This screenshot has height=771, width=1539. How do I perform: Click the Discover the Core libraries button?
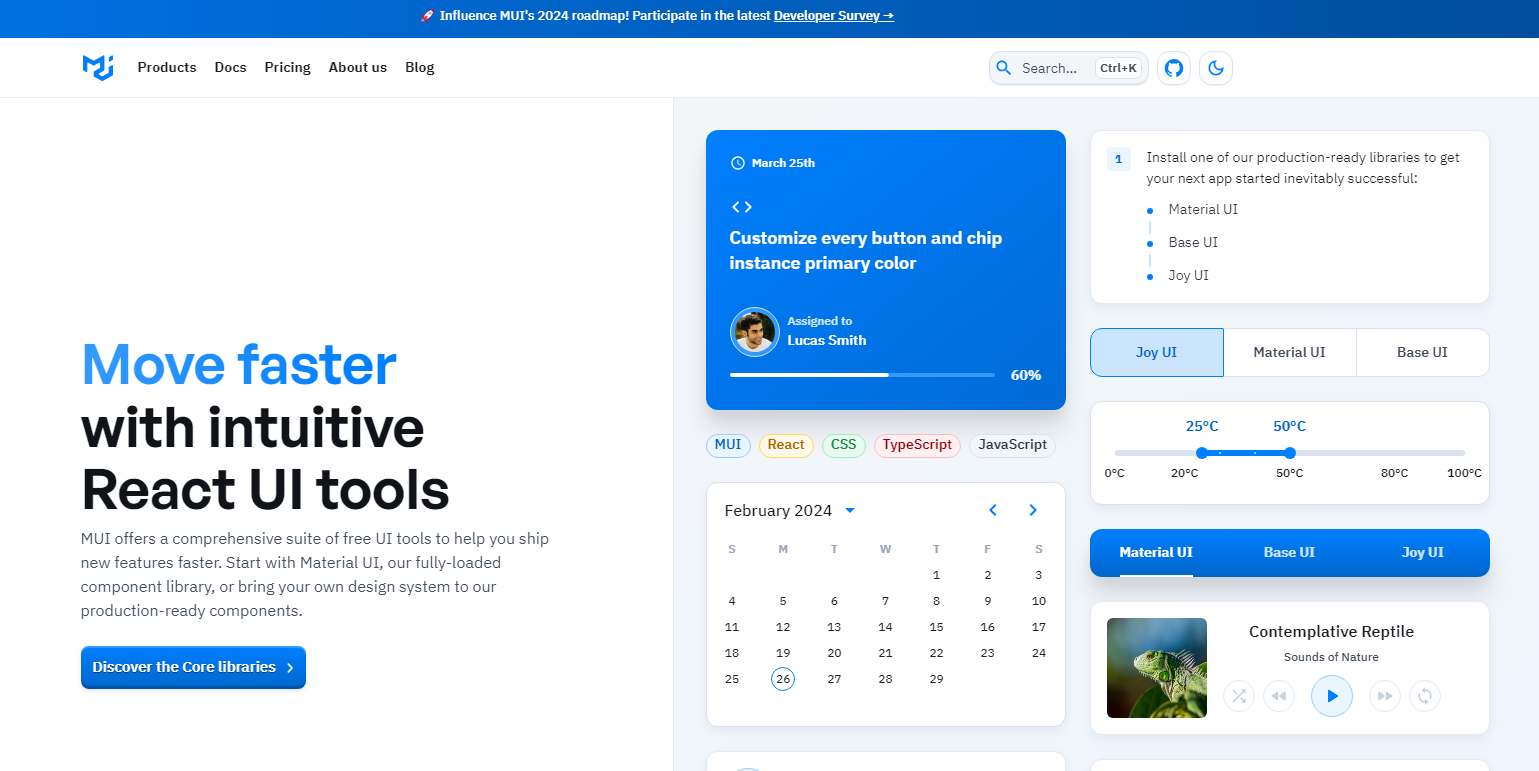point(193,667)
